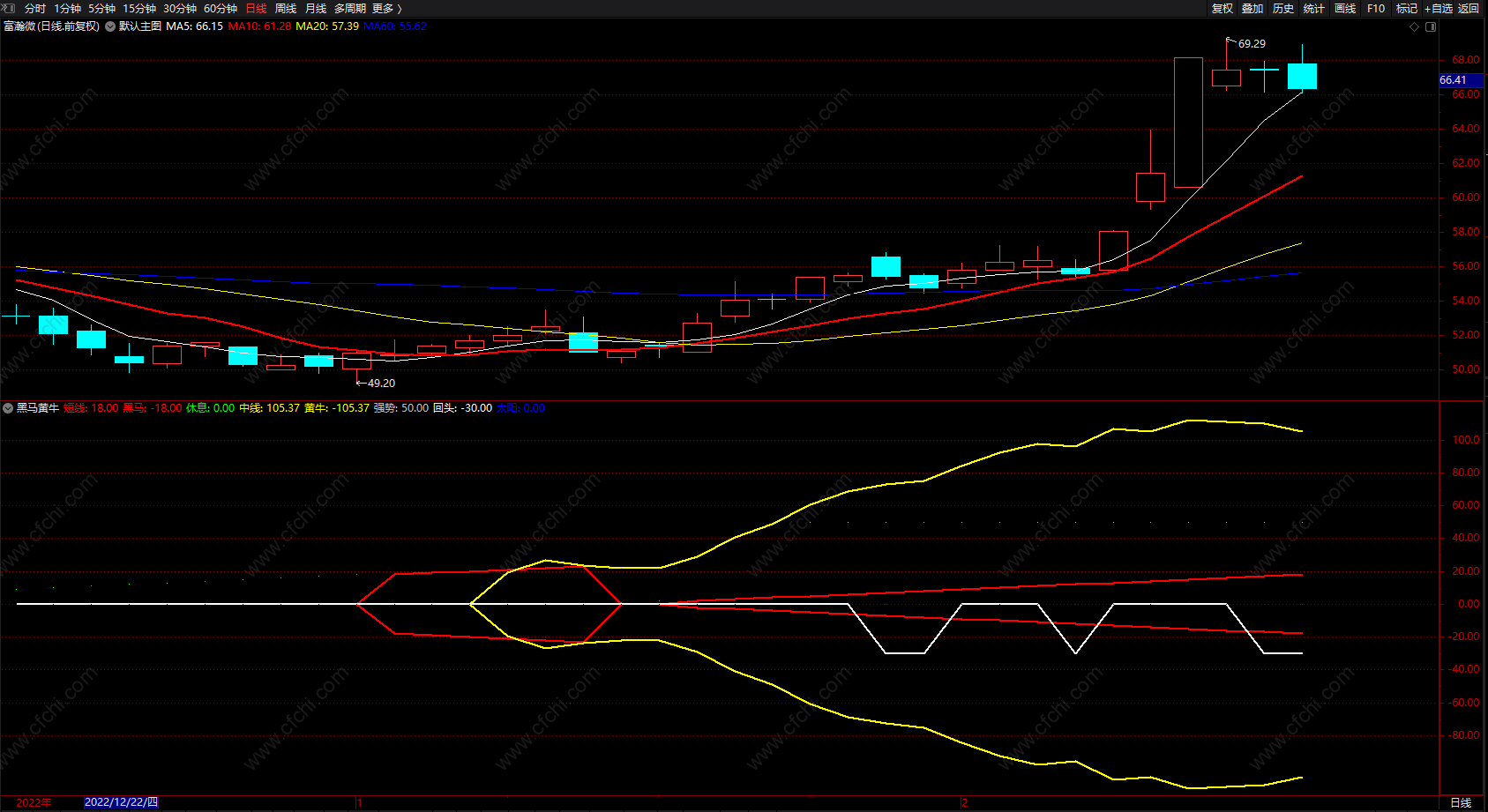This screenshot has height=812, width=1488.
Task: Switch to 月线 monthly chart
Action: (x=316, y=9)
